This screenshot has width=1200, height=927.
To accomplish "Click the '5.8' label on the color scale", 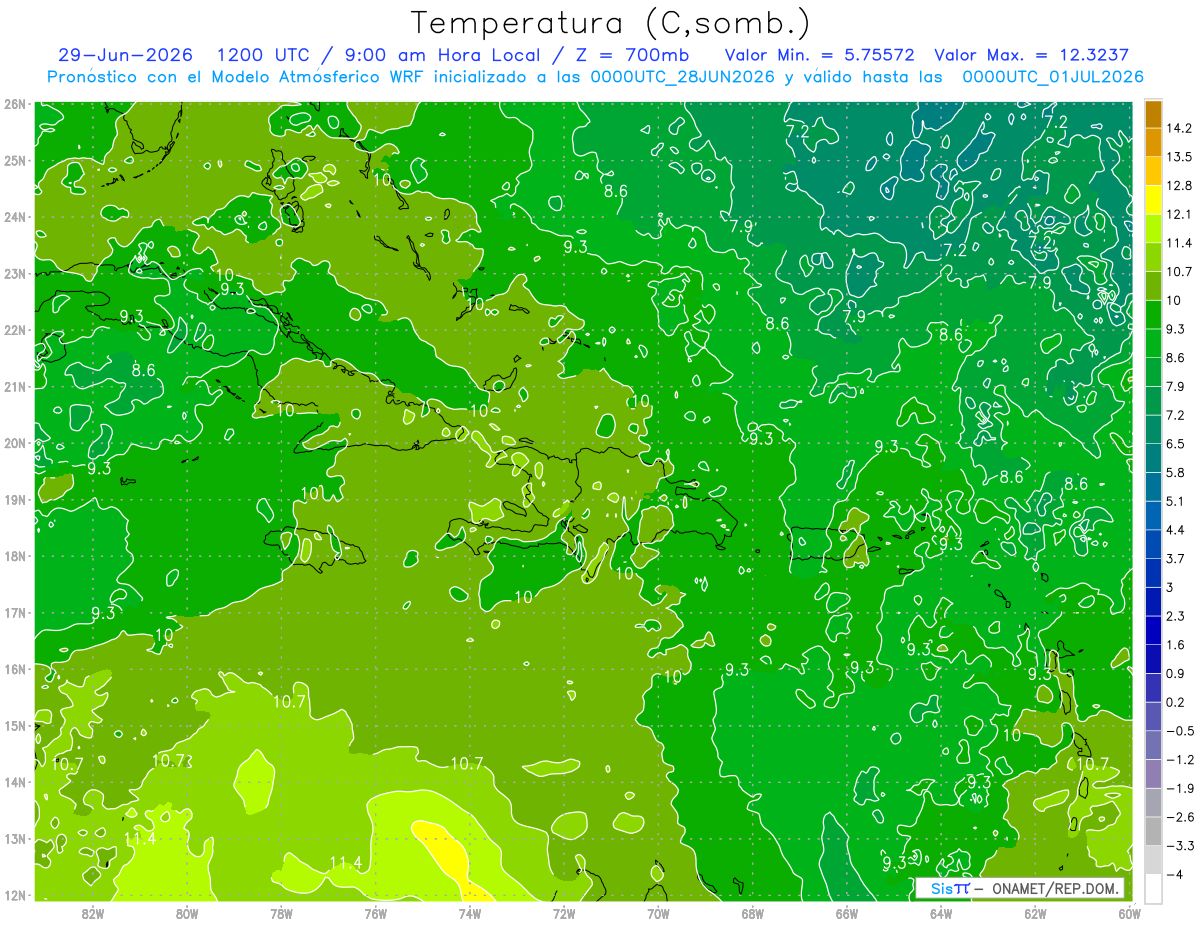I will pyautogui.click(x=1177, y=472).
